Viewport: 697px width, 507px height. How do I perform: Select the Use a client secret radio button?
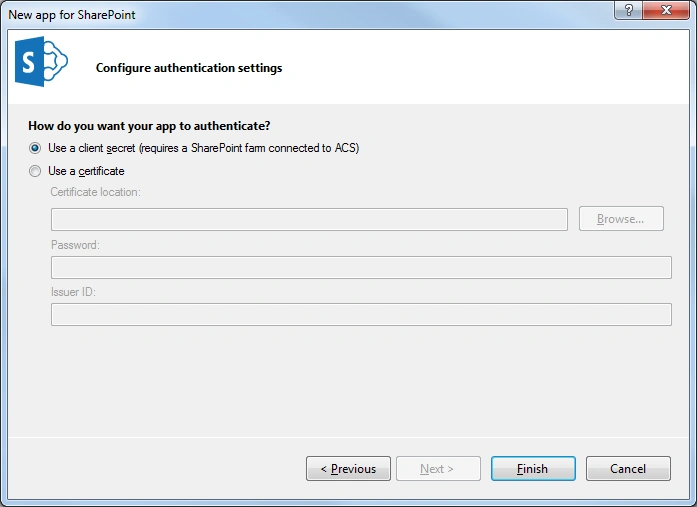pyautogui.click(x=35, y=148)
